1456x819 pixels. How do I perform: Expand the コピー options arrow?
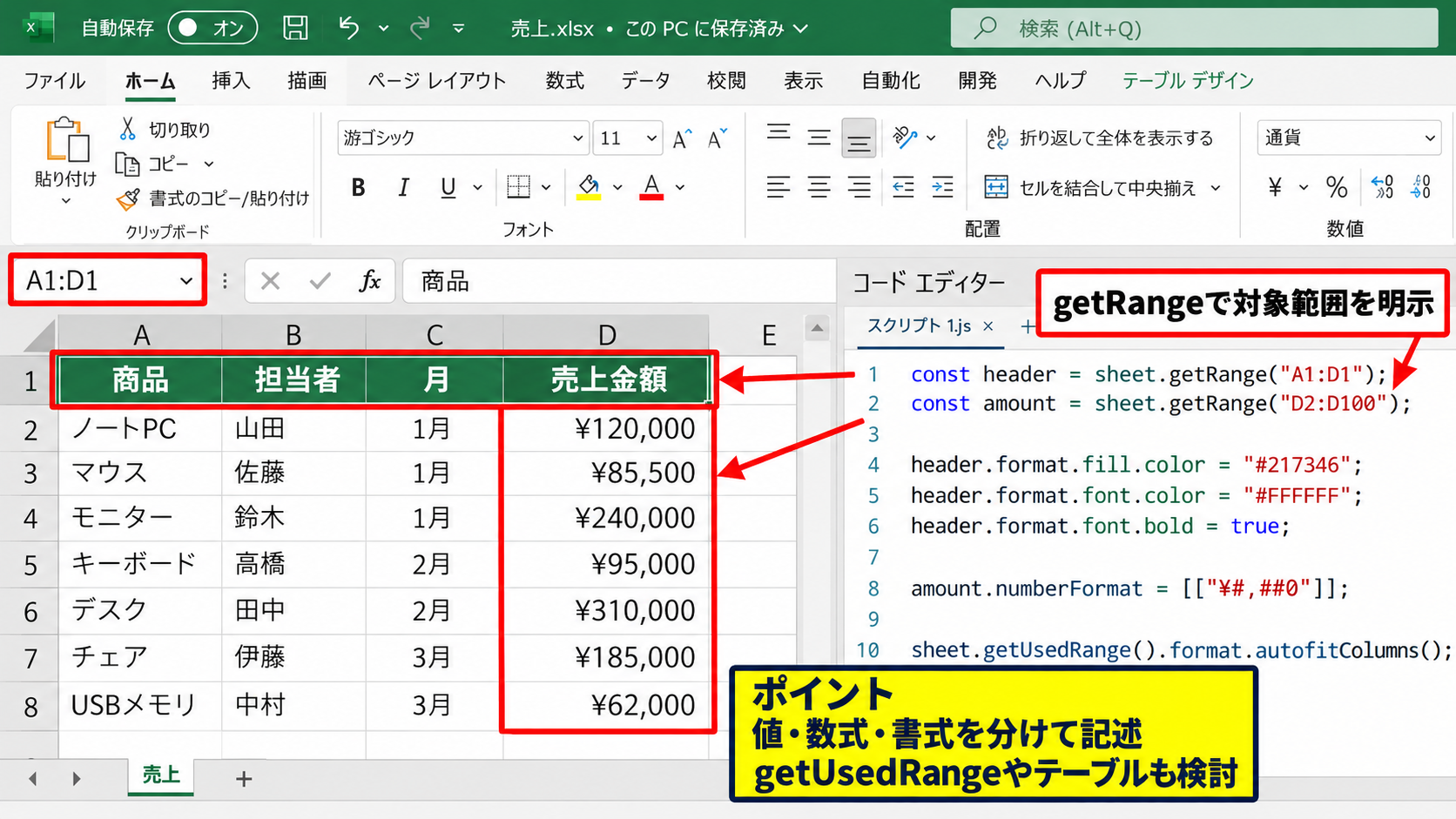coord(209,164)
